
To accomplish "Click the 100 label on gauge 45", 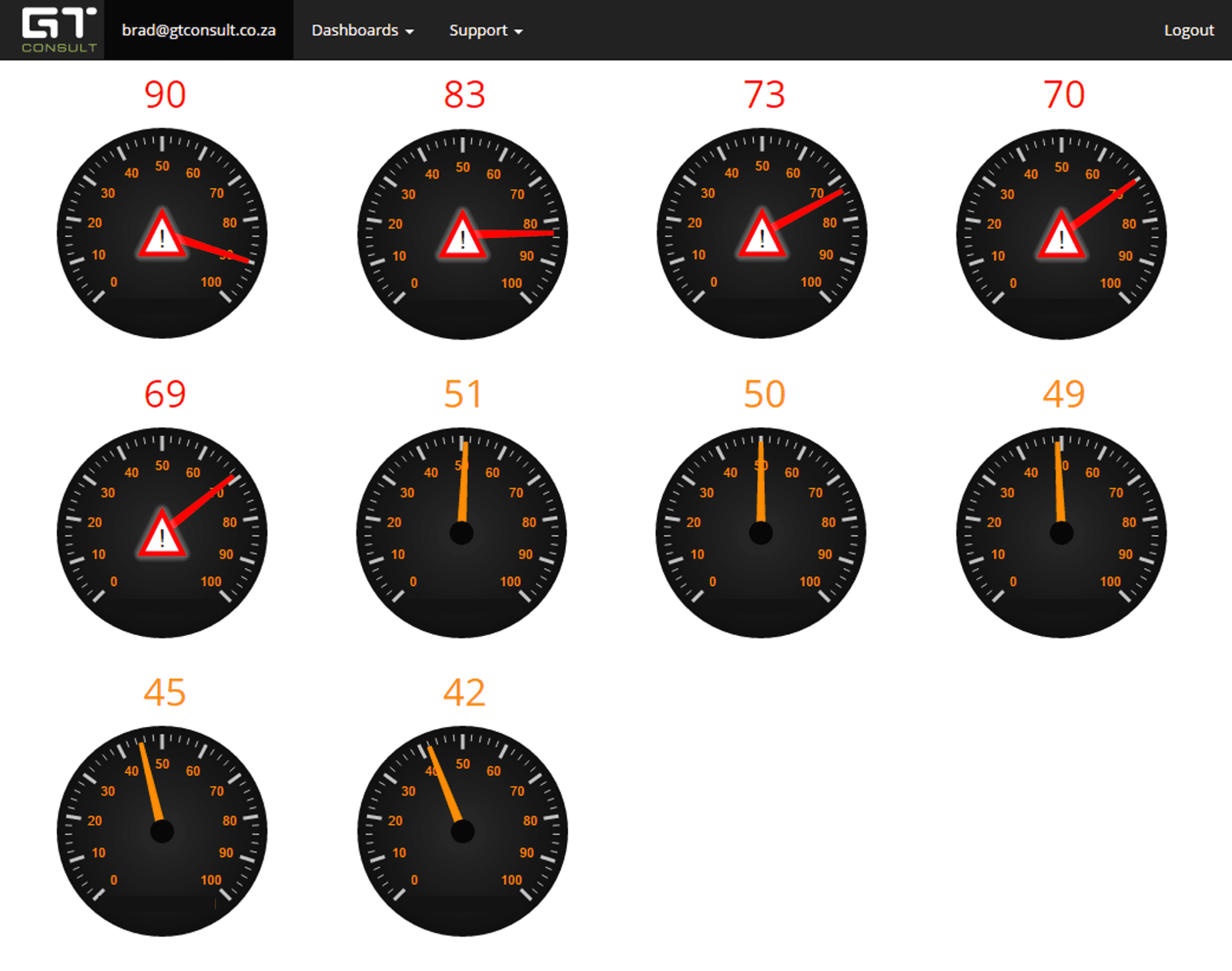I will tap(210, 880).
